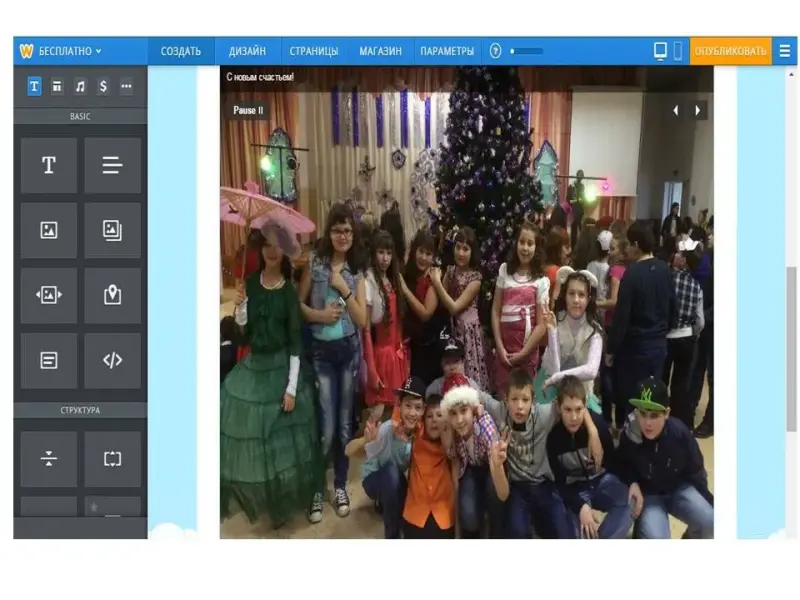This screenshot has width=800, height=600.
Task: Click the progress bar next to help icon
Action: click(x=527, y=51)
